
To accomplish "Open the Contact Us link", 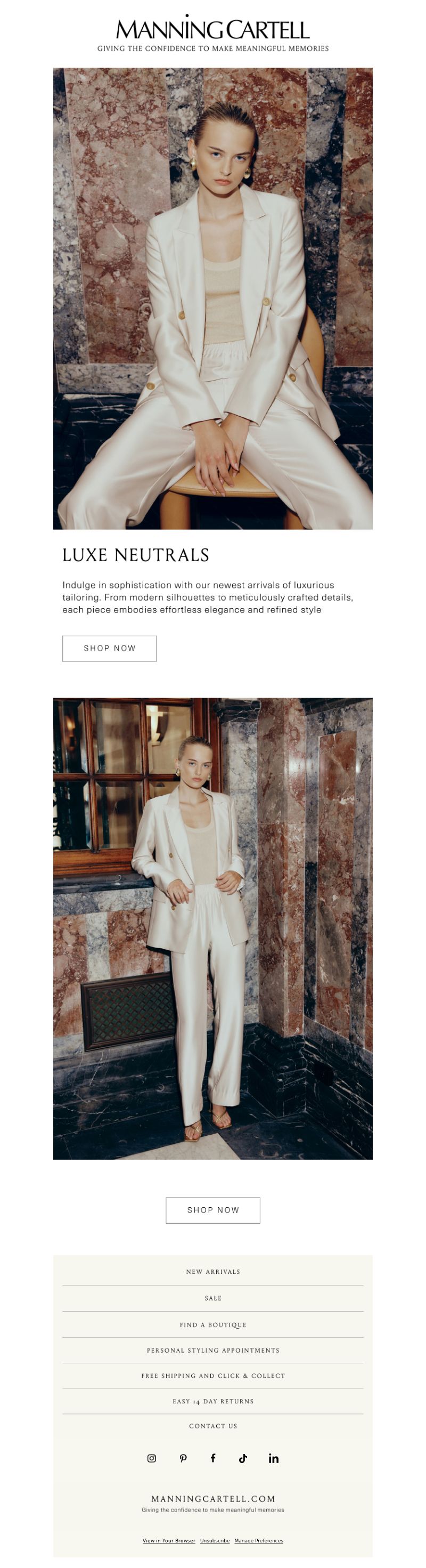I will (213, 1426).
